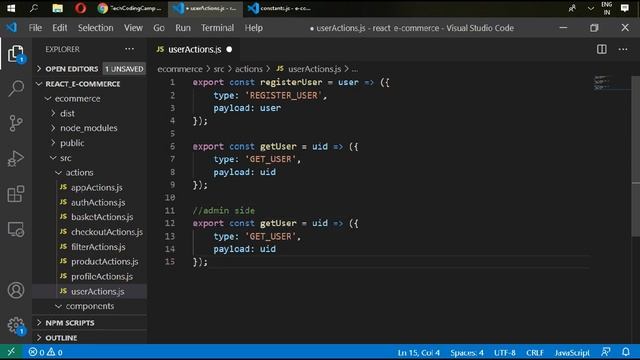Click the unsaved dot on userActions.js tab
The width and height of the screenshot is (640, 360).
tap(229, 49)
